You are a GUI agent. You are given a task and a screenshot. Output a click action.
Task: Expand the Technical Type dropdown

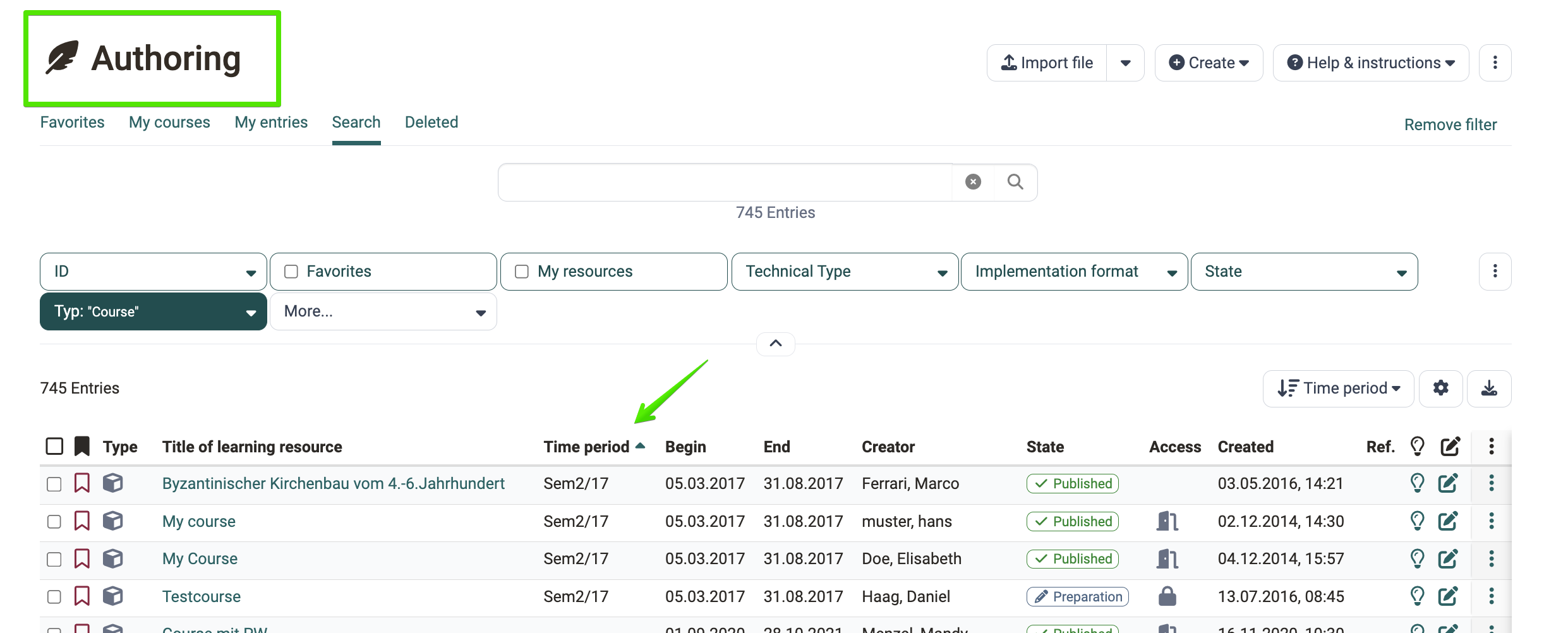[845, 272]
